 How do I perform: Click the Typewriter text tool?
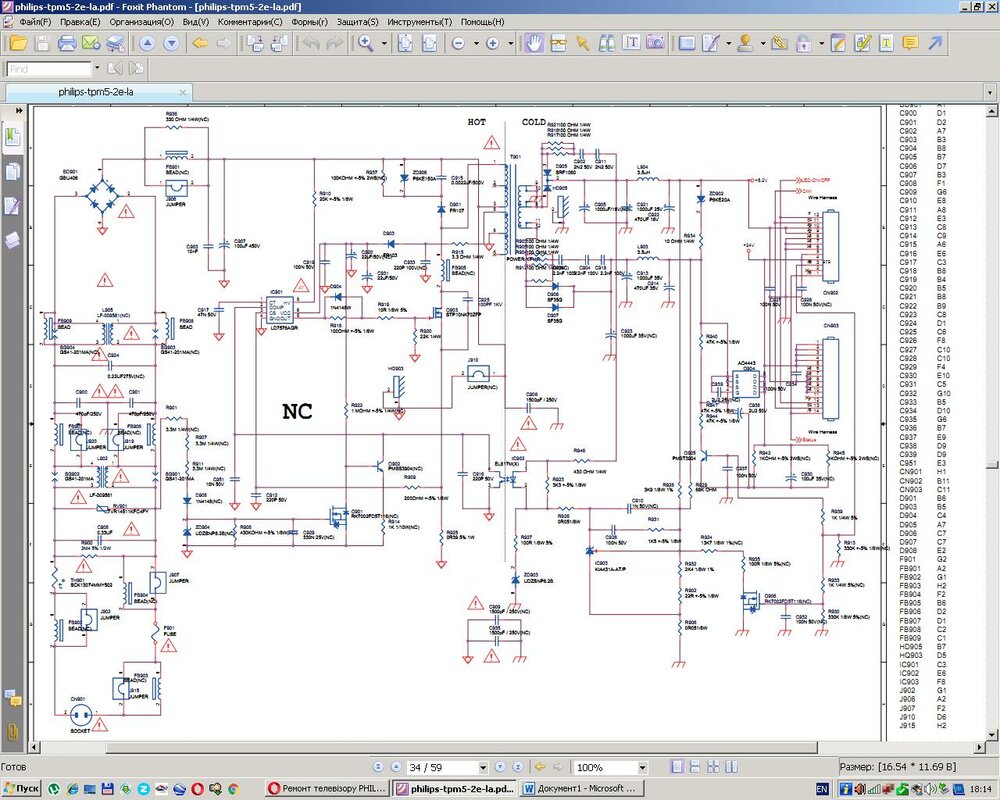point(631,43)
